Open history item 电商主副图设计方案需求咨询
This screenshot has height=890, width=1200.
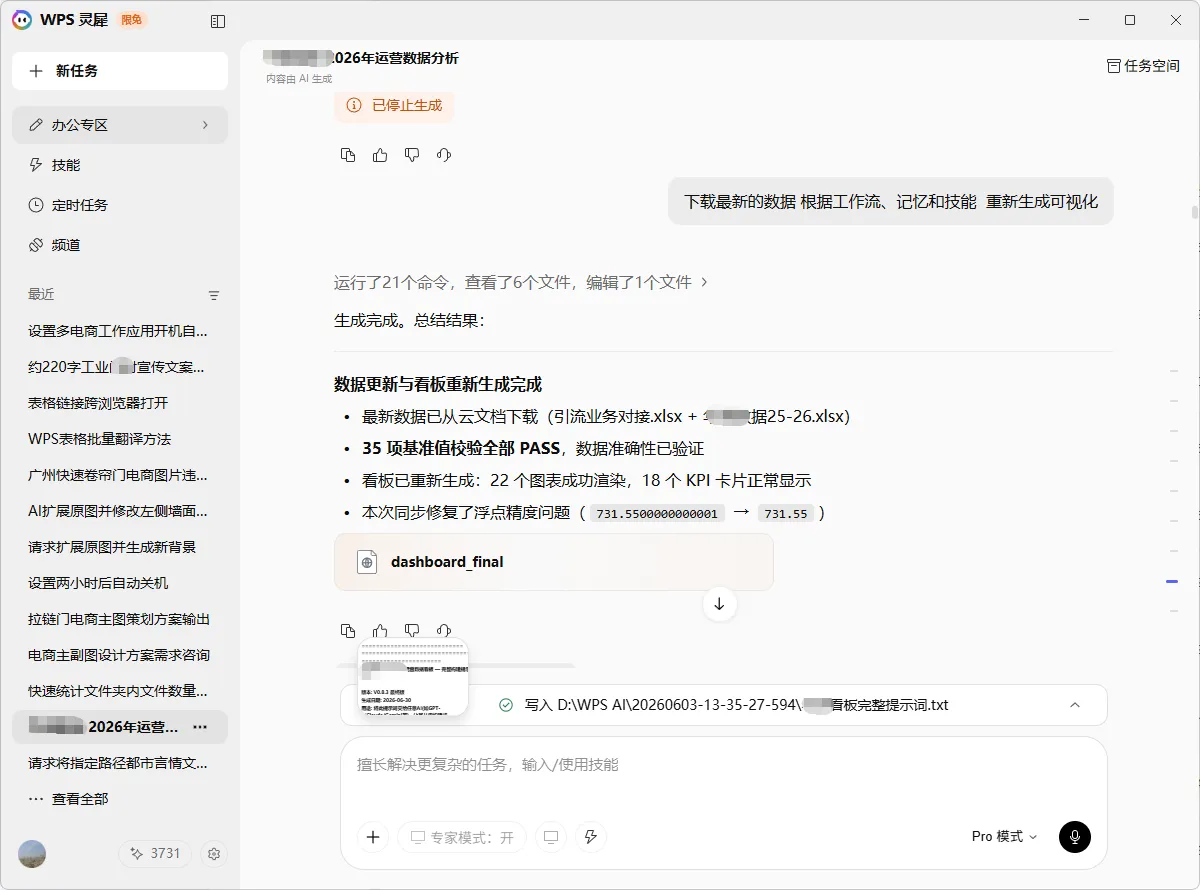(x=120, y=655)
